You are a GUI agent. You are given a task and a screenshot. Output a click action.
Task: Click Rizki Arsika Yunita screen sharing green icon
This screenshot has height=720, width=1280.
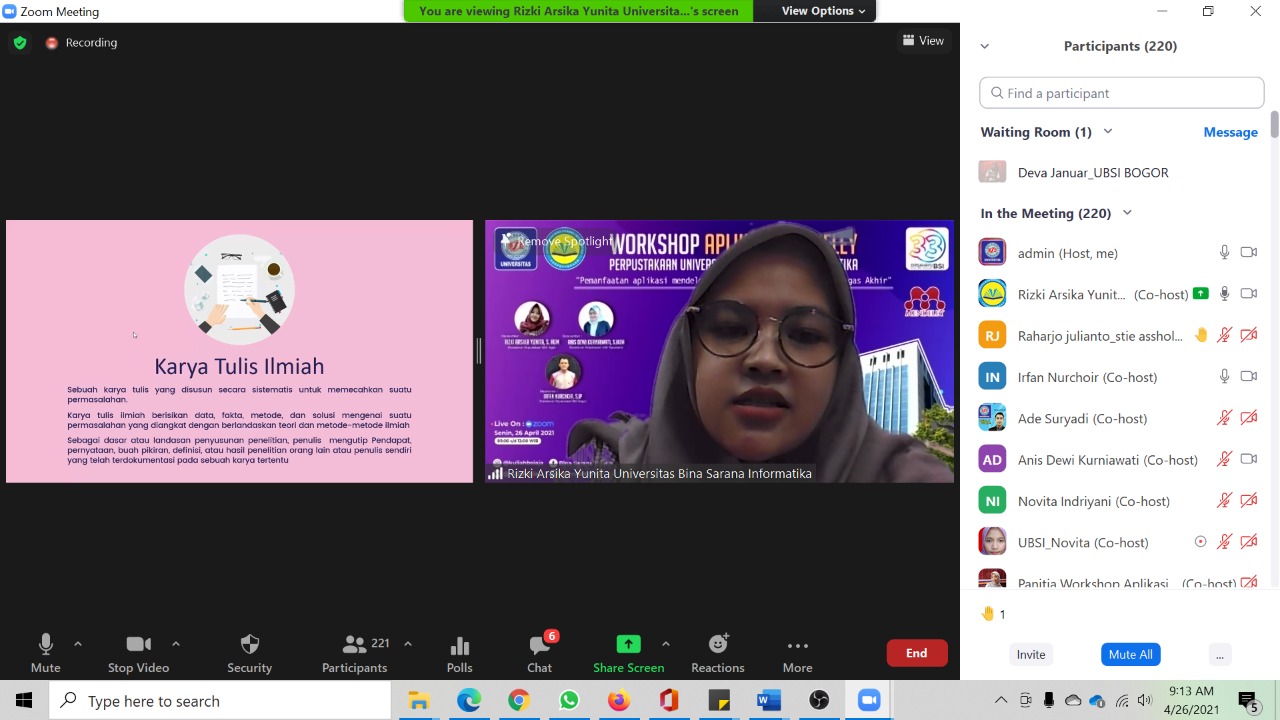[x=1201, y=294]
